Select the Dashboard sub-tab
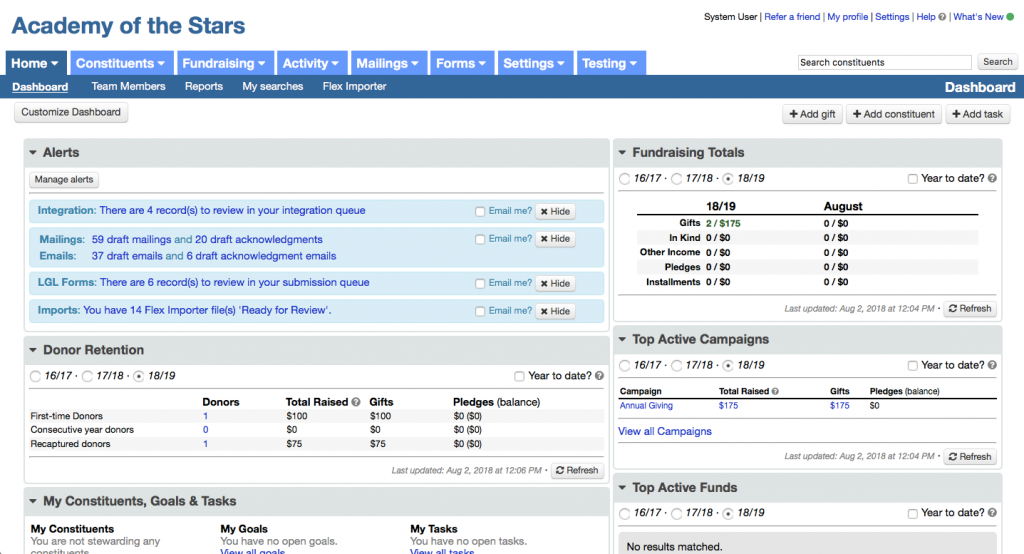The height and width of the screenshot is (554, 1024). (40, 87)
